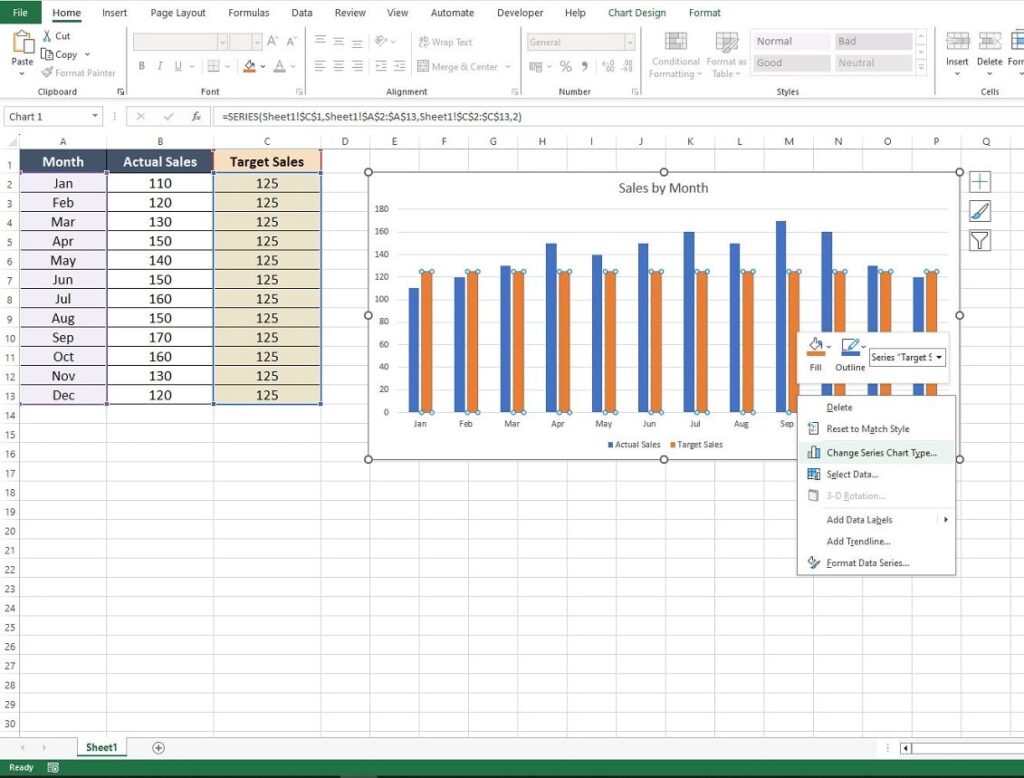Click the Merge & Center icon

tap(423, 66)
